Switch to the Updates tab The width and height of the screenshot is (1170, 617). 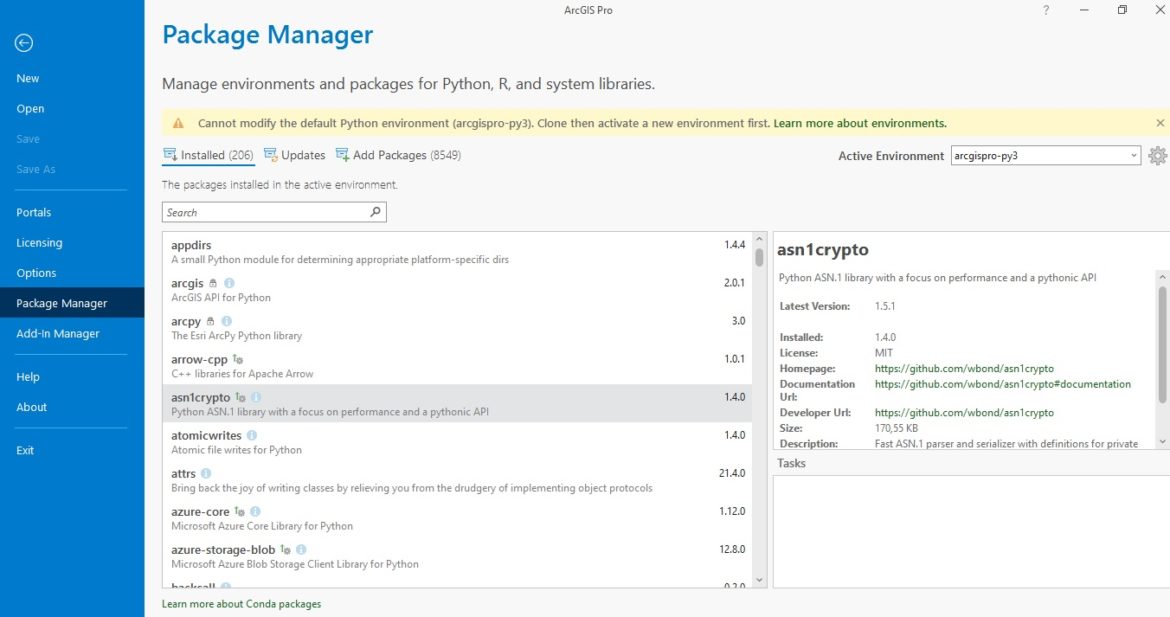(x=295, y=155)
